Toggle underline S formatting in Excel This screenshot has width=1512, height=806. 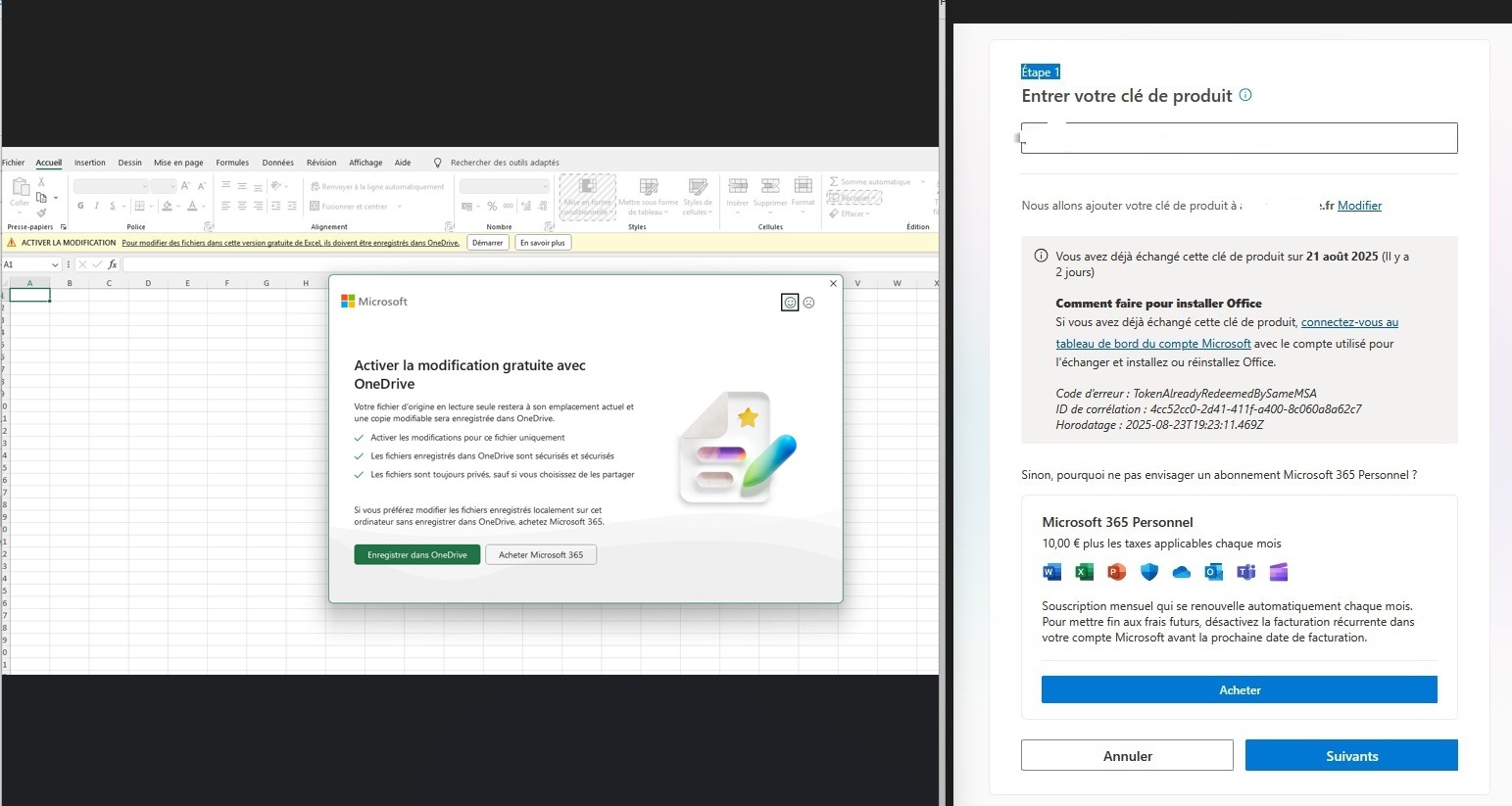[113, 206]
